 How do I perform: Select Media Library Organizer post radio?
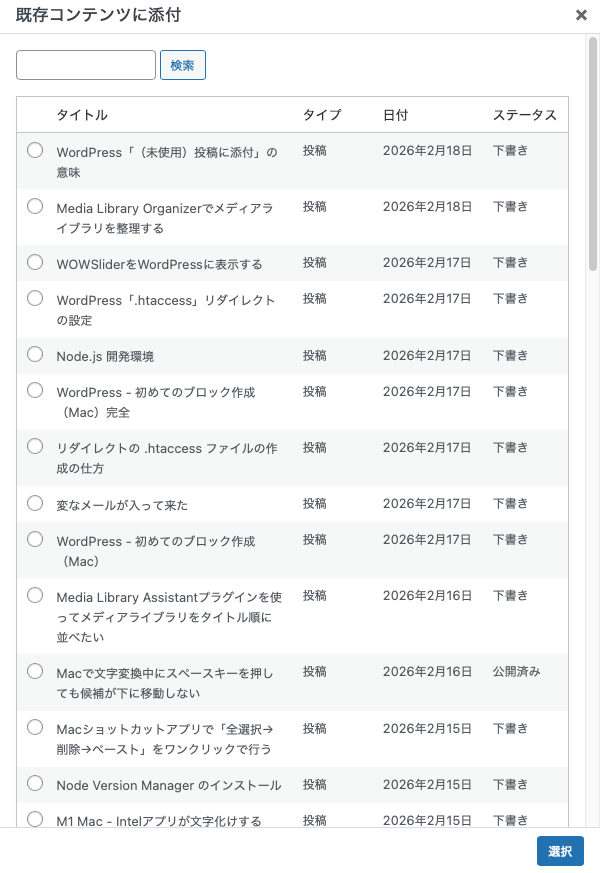pos(35,206)
